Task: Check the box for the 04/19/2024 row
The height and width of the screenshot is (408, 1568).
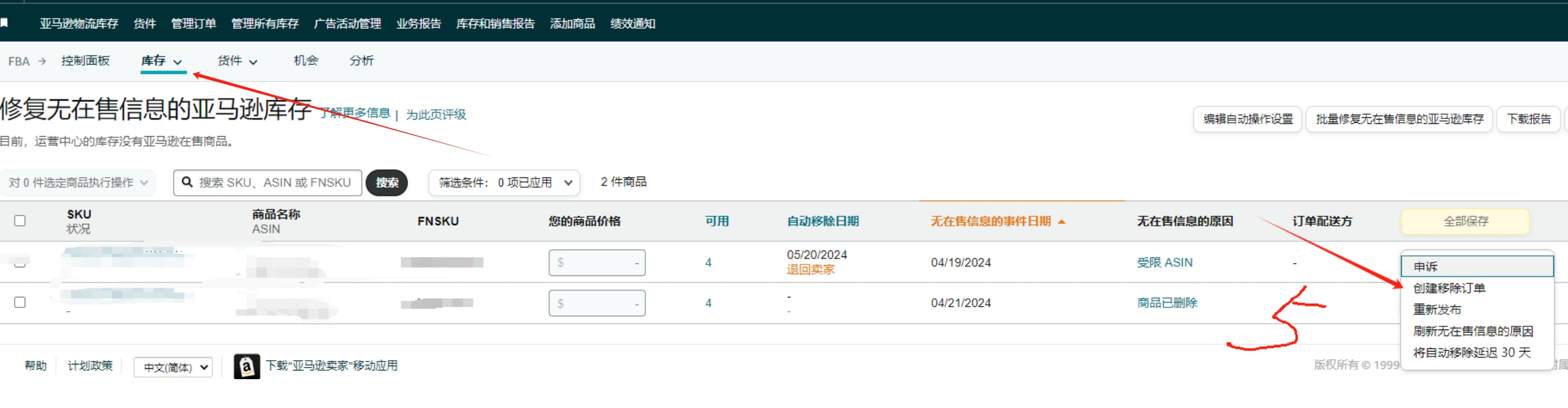Action: tap(20, 262)
